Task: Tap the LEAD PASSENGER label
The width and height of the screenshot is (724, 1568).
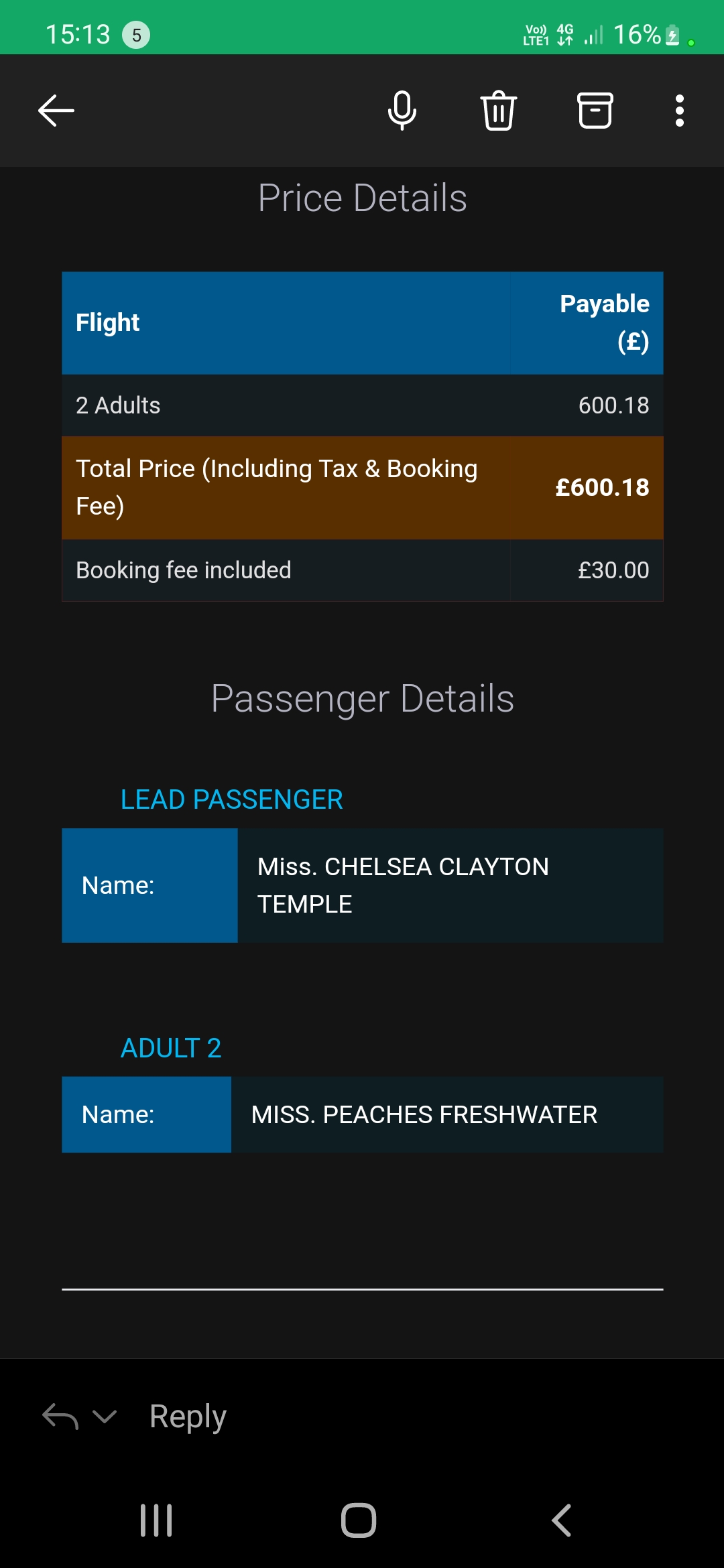Action: 231,799
